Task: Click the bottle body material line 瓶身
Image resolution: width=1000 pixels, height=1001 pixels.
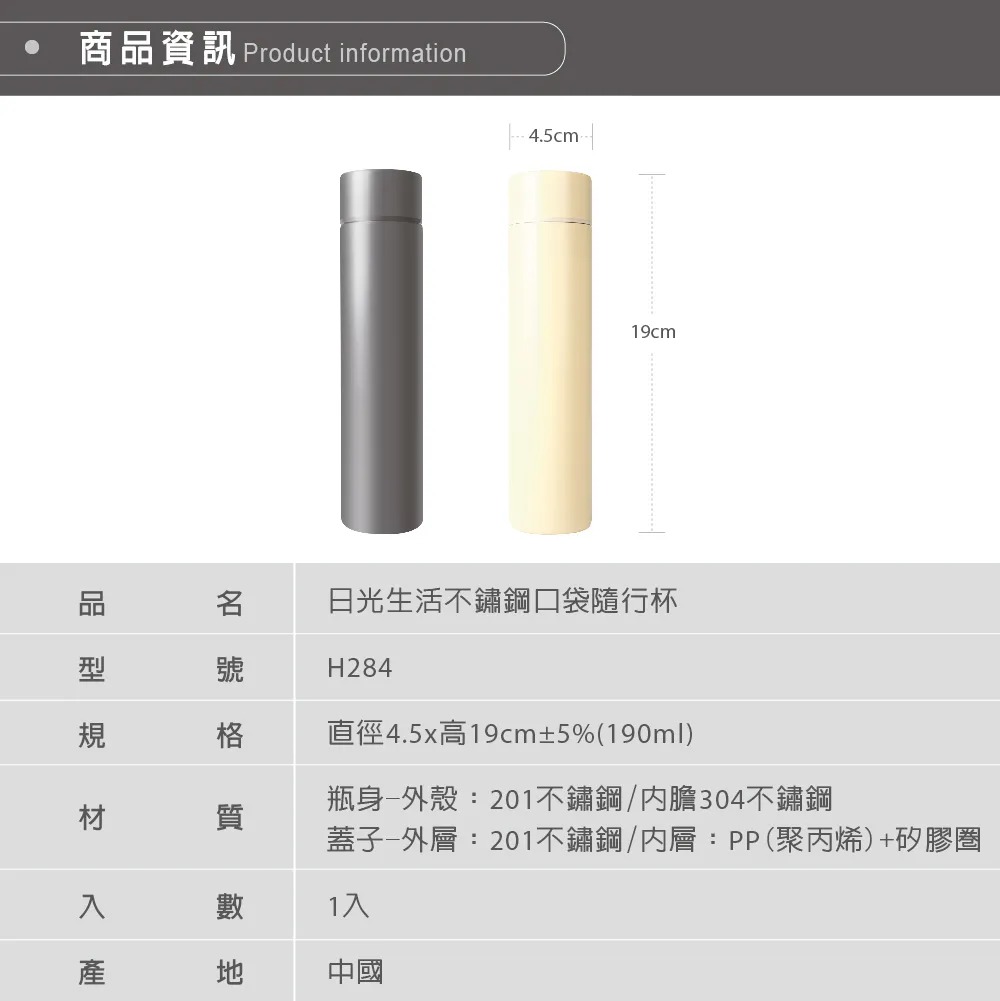Action: tap(580, 799)
